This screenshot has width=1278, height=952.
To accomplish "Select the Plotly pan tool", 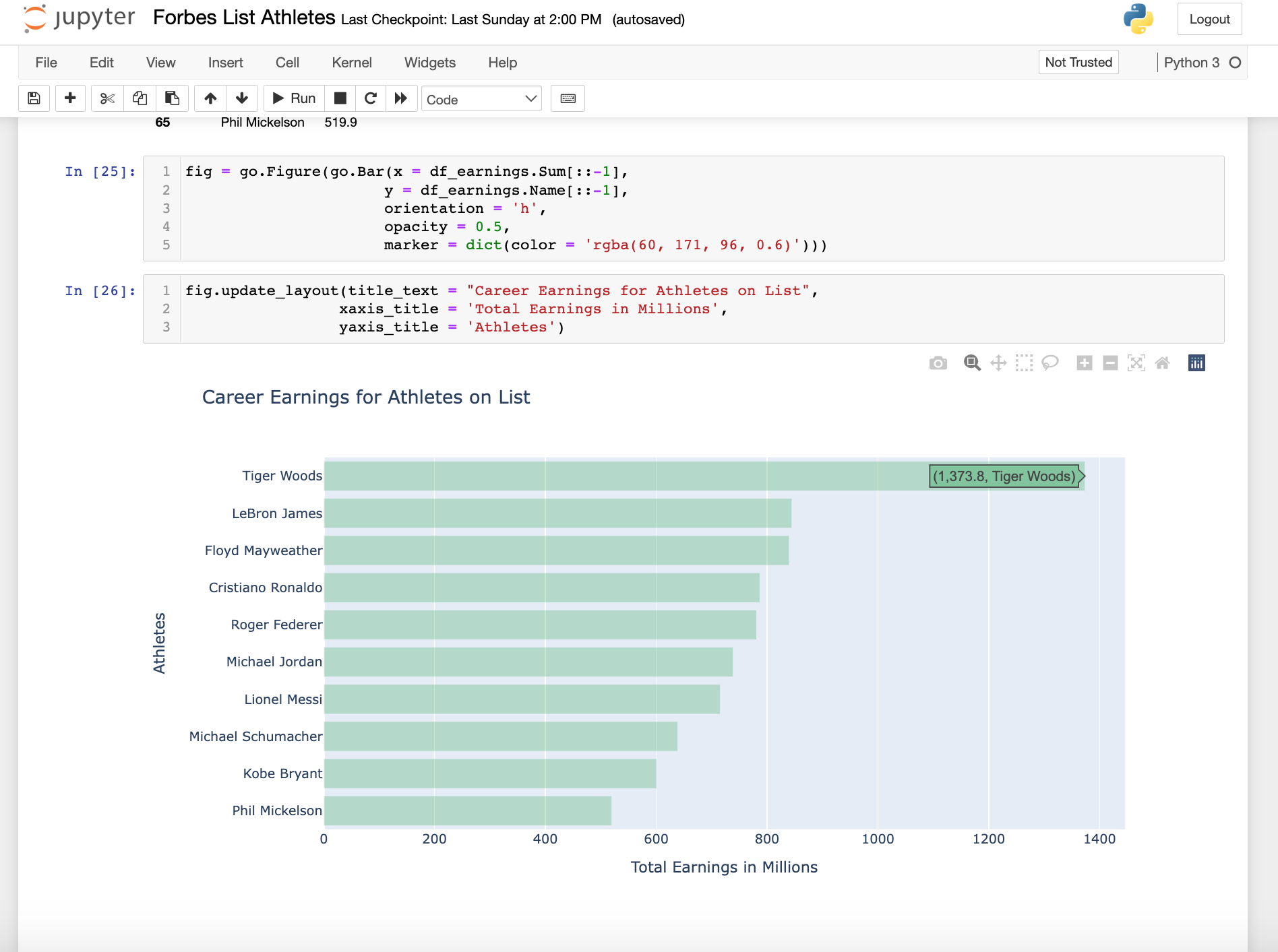I will click(x=998, y=363).
